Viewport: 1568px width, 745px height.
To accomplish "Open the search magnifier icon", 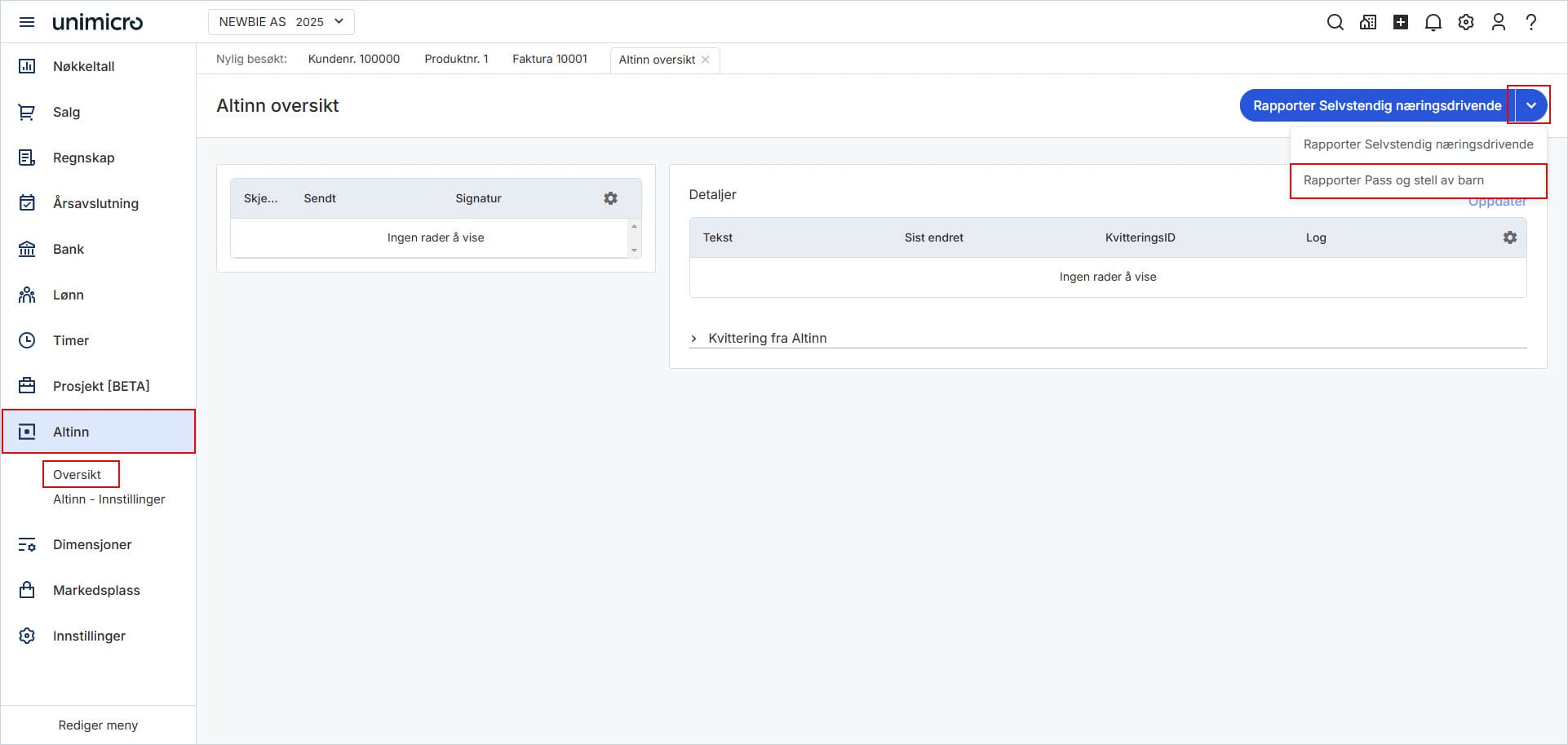I will point(1335,22).
